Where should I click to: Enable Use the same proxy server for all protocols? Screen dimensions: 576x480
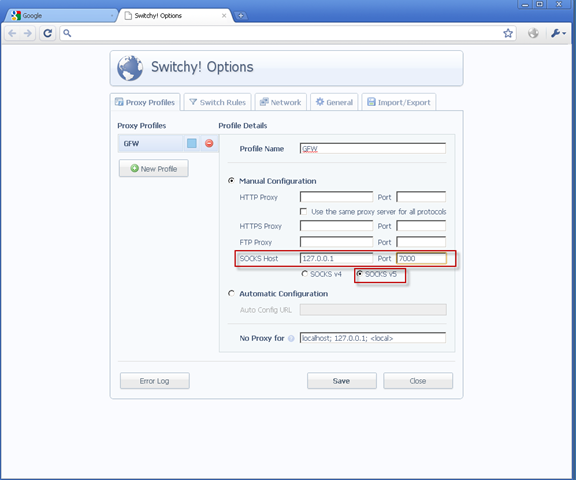pos(303,212)
